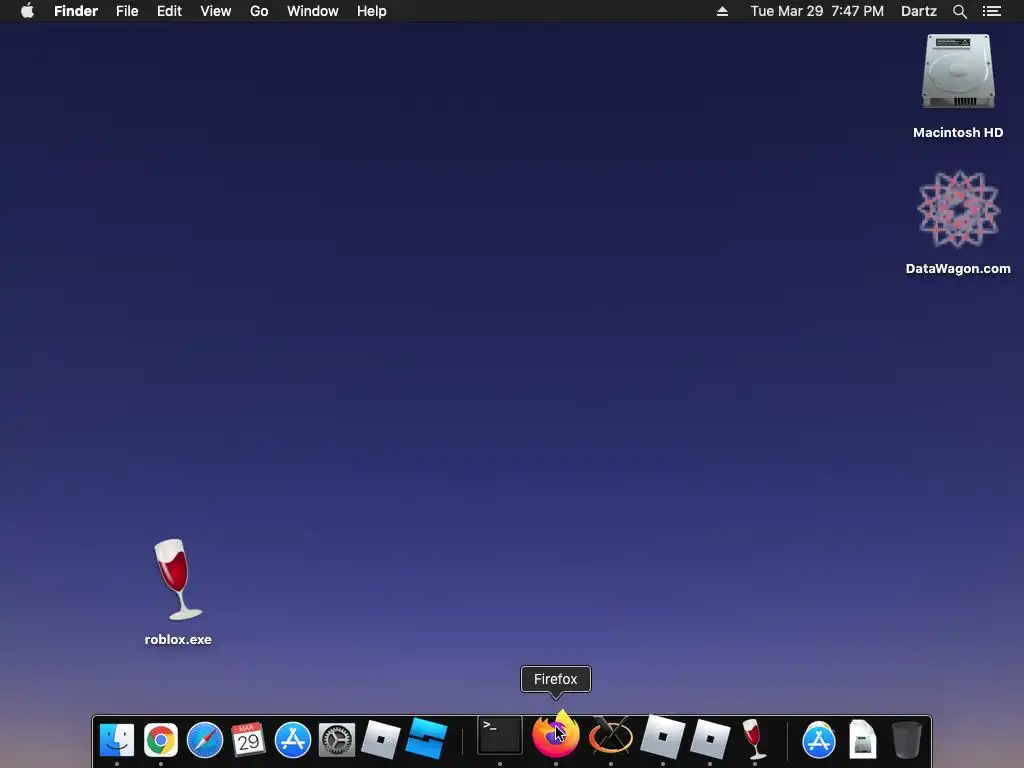Open System Preferences gear in dock
Screen dimensions: 1024x768
pos(336,740)
